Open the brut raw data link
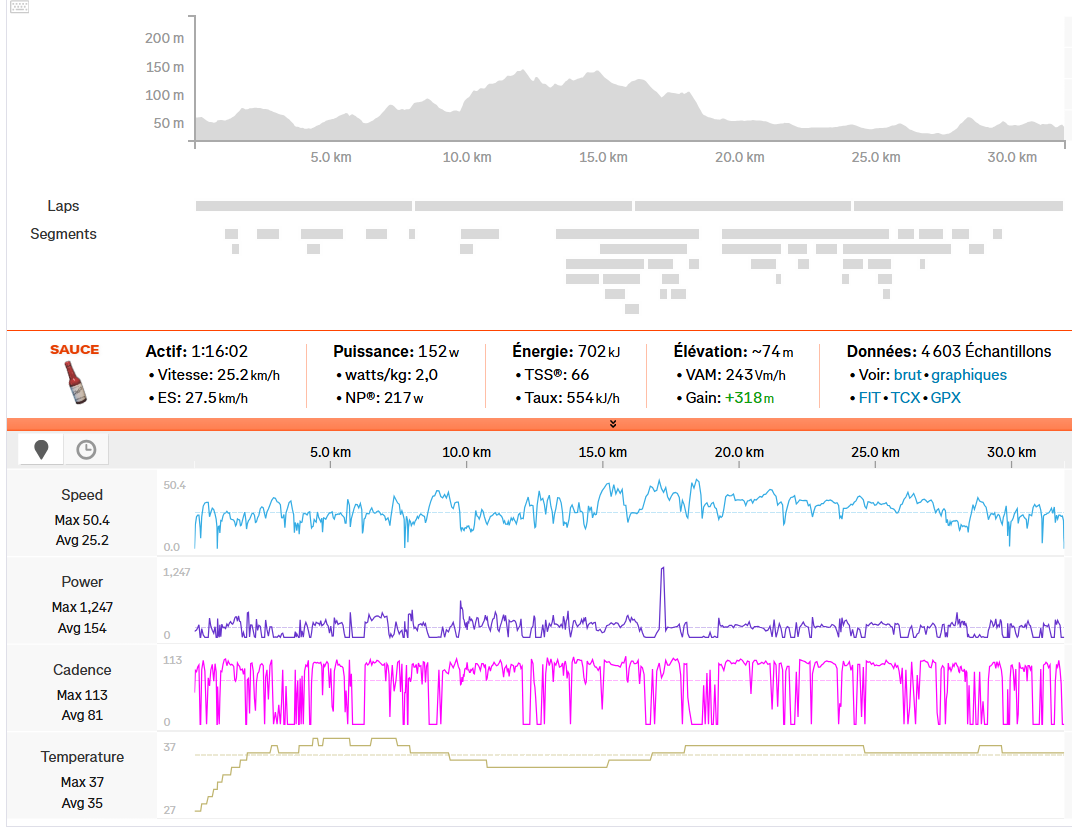The image size is (1072, 835). pyautogui.click(x=907, y=375)
